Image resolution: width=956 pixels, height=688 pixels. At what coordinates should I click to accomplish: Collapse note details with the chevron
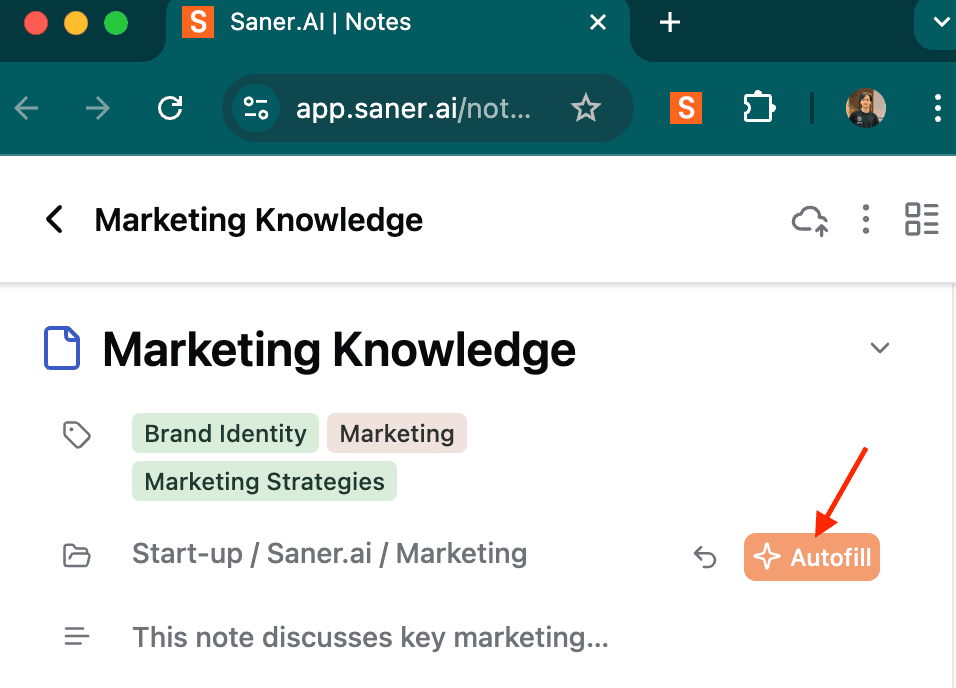[x=879, y=348]
